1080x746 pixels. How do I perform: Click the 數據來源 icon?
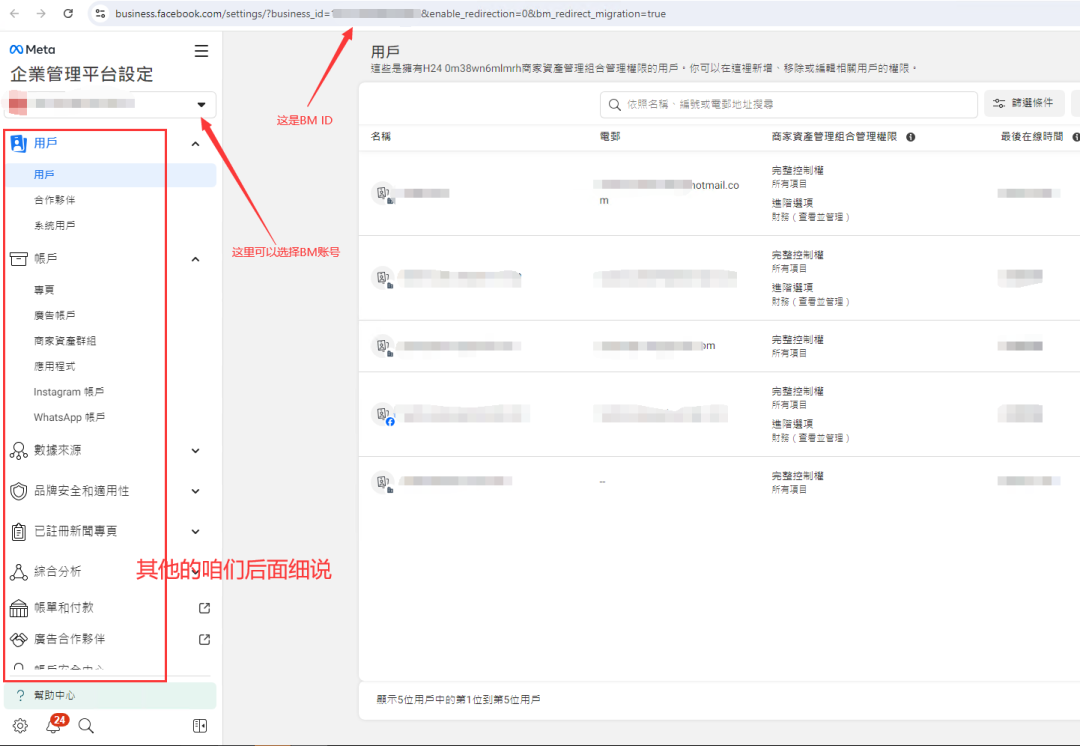(x=19, y=450)
